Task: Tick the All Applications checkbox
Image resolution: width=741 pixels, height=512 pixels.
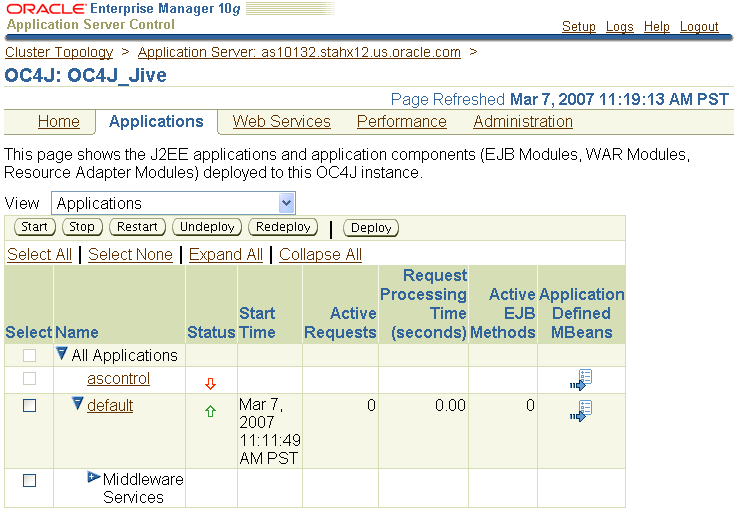Action: click(29, 355)
